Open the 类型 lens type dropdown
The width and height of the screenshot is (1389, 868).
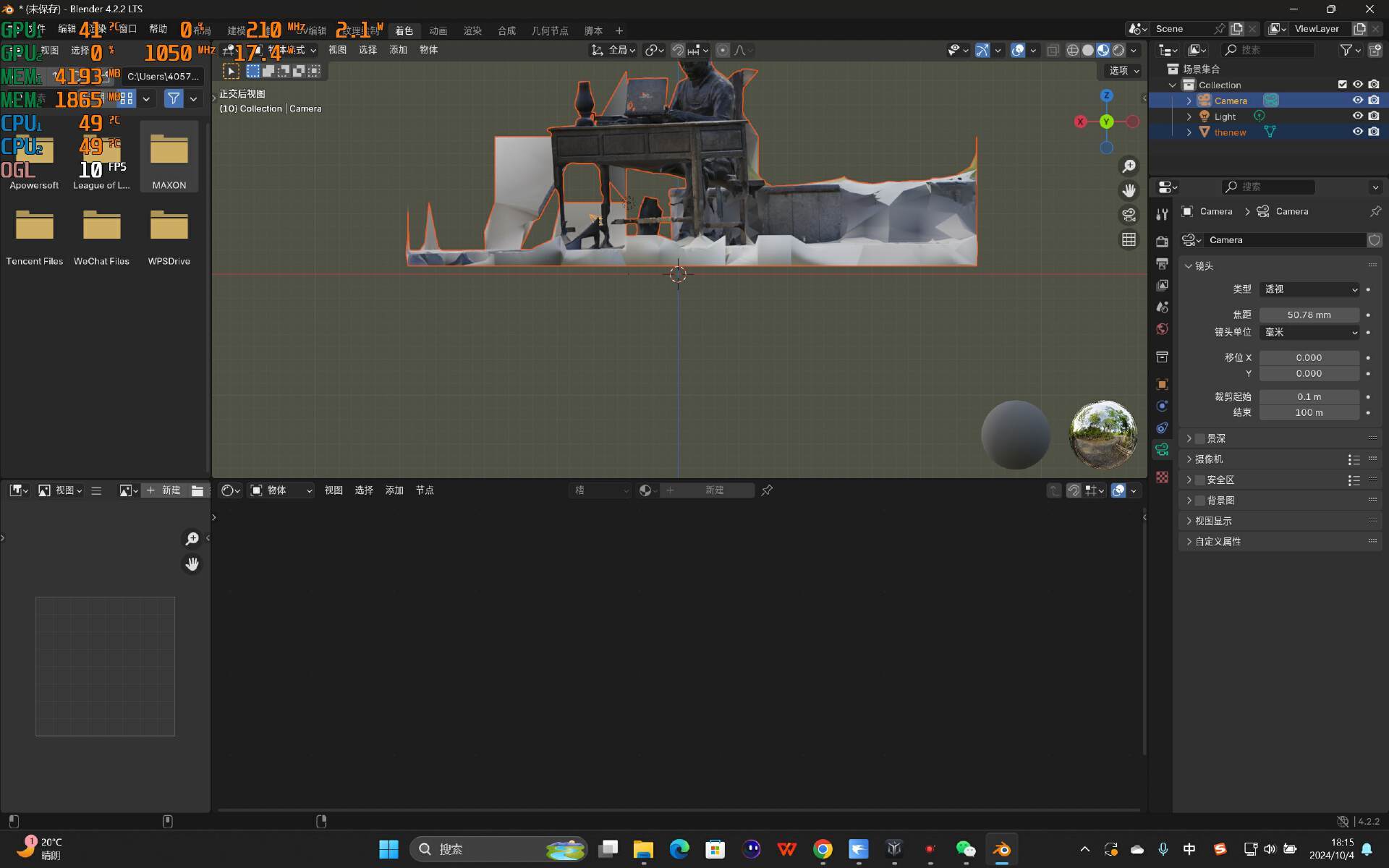(x=1309, y=289)
